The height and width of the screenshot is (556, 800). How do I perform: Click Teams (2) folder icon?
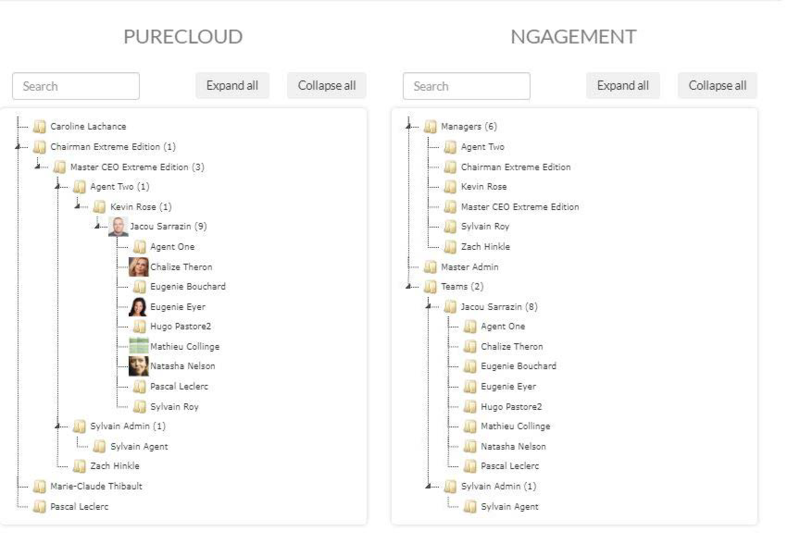tap(430, 287)
